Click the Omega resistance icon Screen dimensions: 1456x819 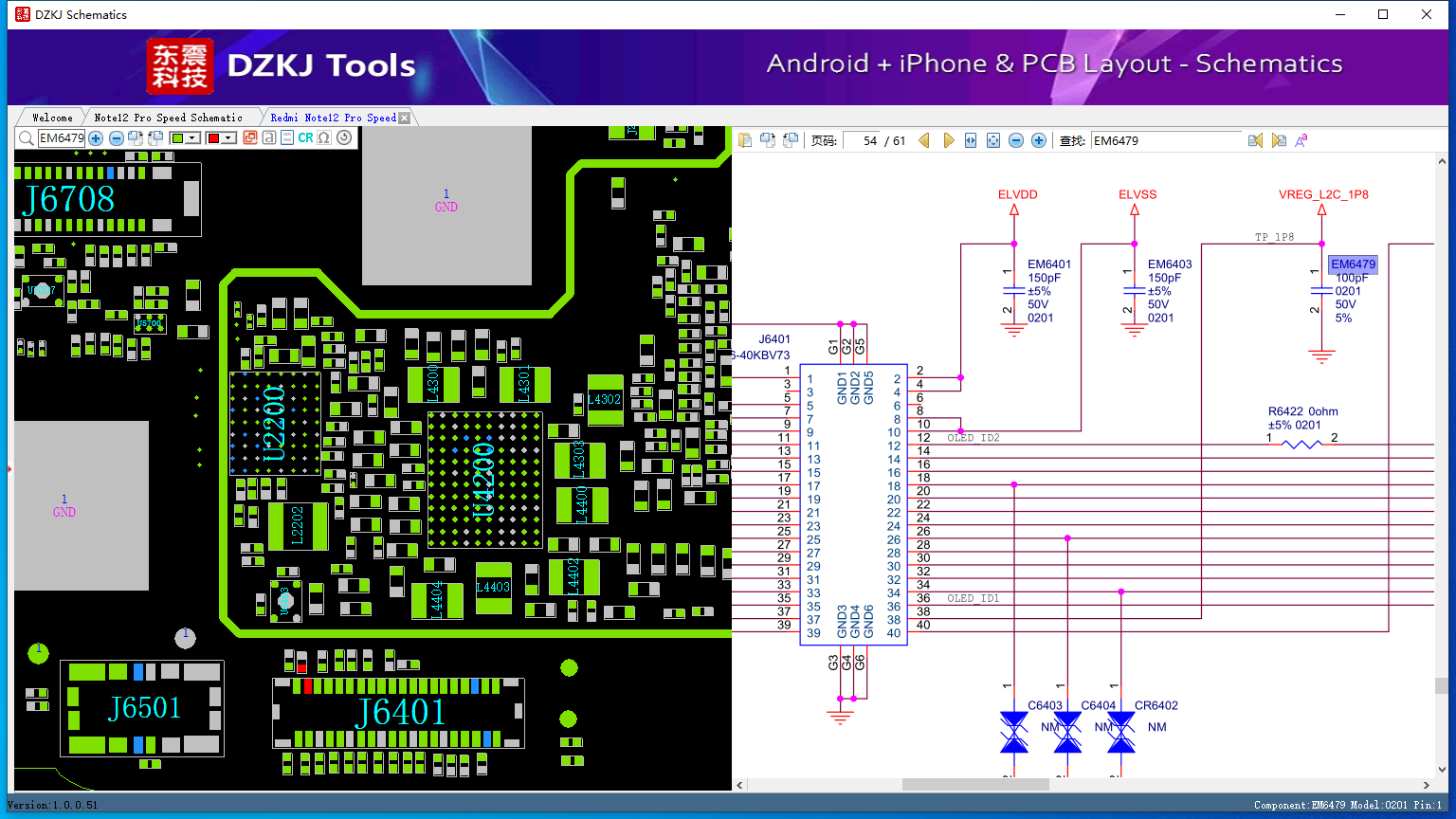[324, 138]
